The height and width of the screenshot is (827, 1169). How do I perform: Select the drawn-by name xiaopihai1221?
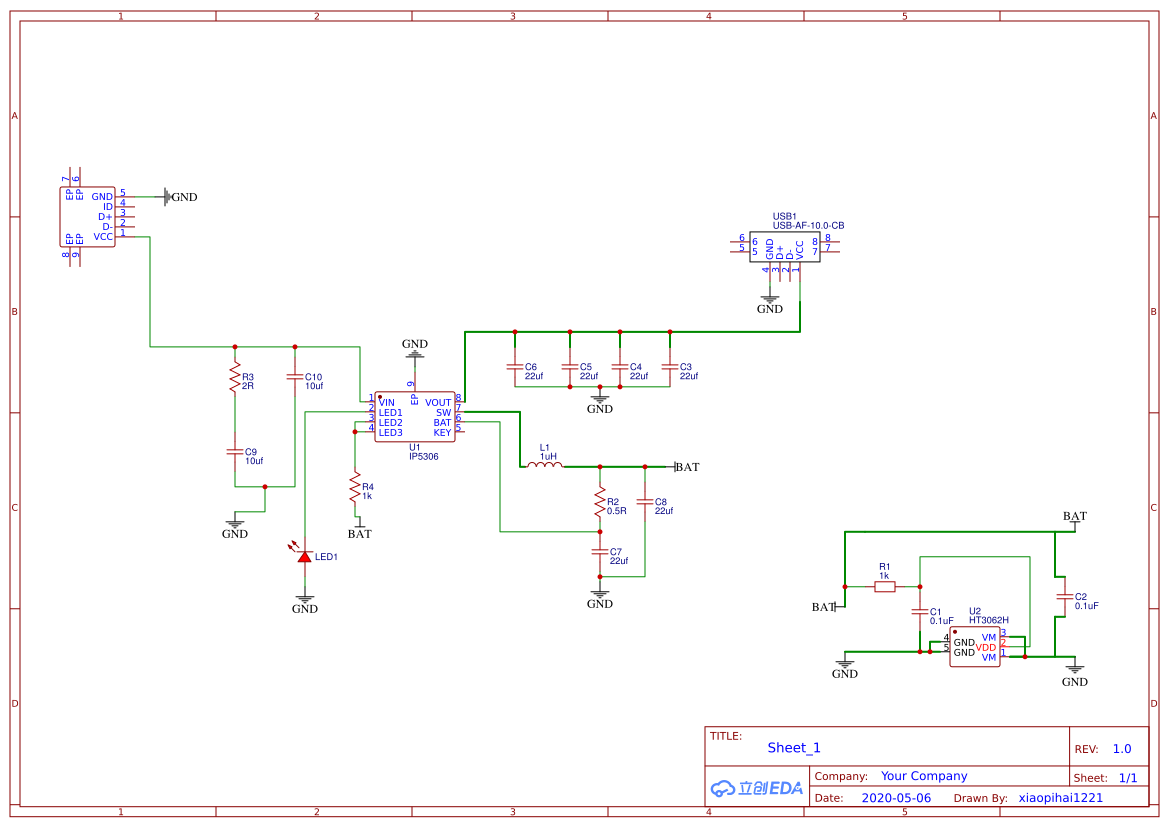coord(1061,798)
